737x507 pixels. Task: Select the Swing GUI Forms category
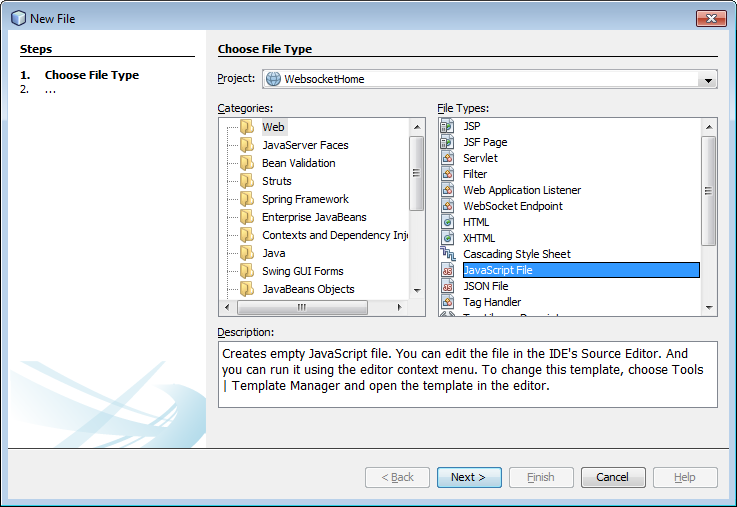pos(303,271)
